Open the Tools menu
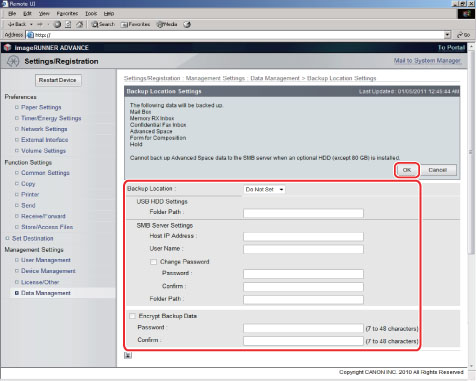This screenshot has width=476, height=381. pyautogui.click(x=91, y=14)
